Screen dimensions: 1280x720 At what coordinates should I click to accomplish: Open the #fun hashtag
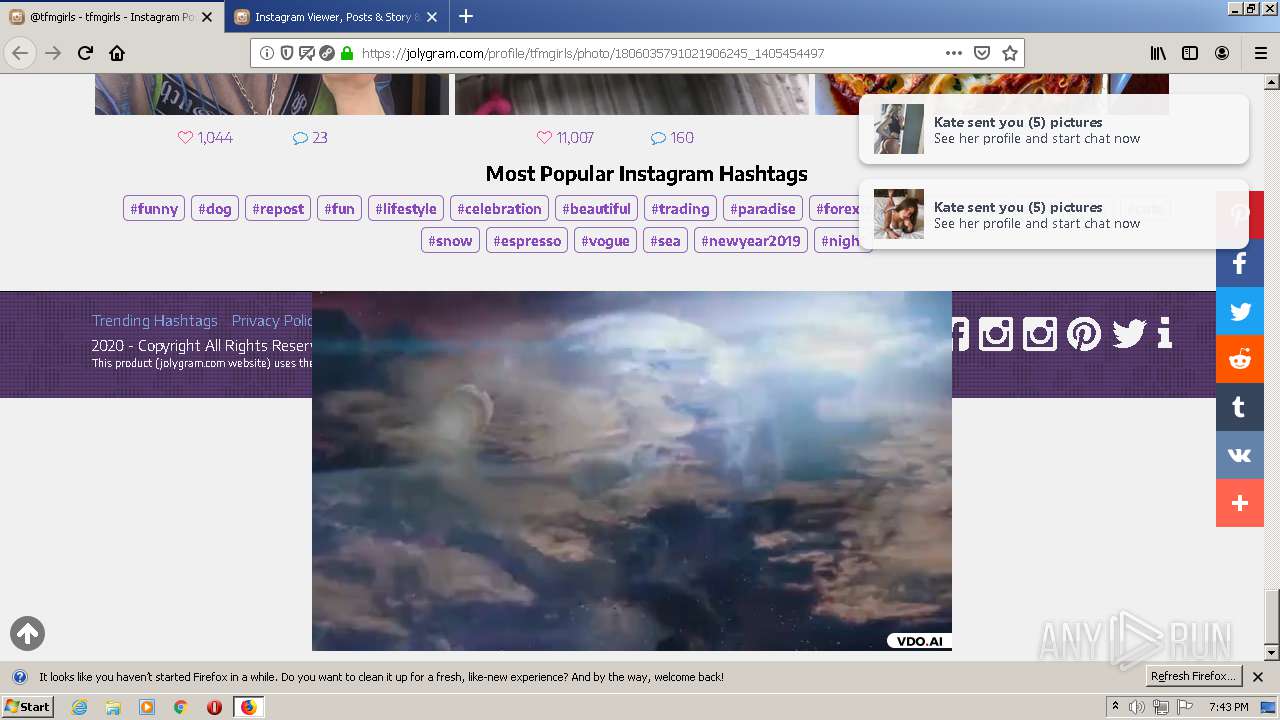coord(340,209)
